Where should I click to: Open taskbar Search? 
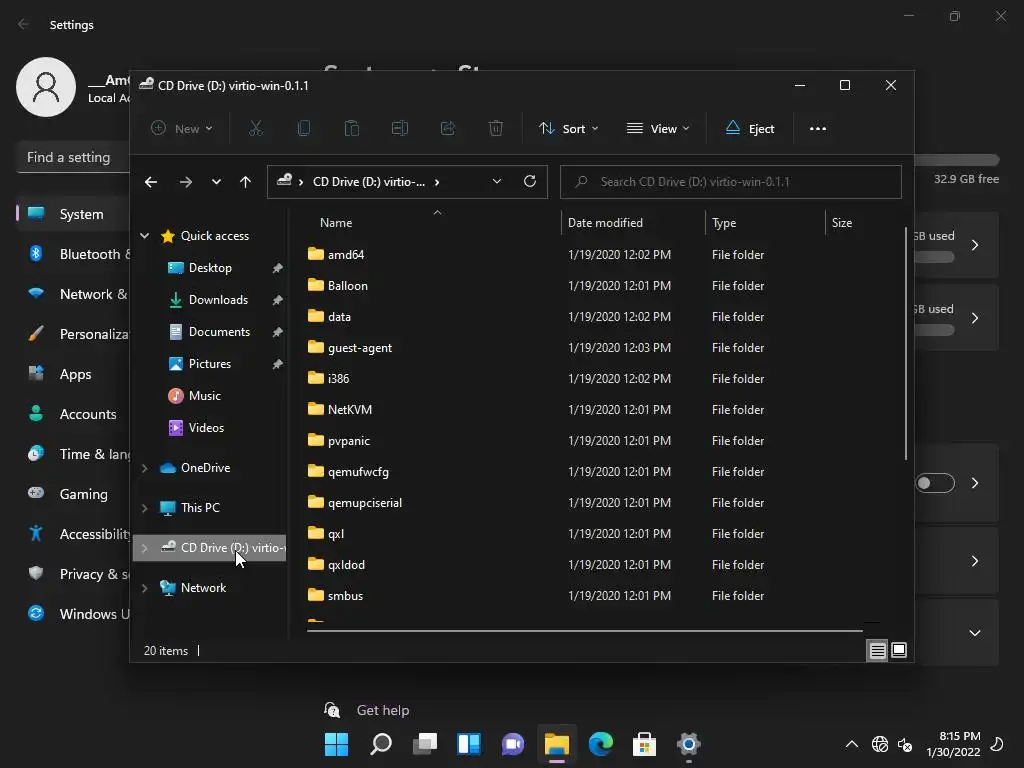pyautogui.click(x=381, y=744)
